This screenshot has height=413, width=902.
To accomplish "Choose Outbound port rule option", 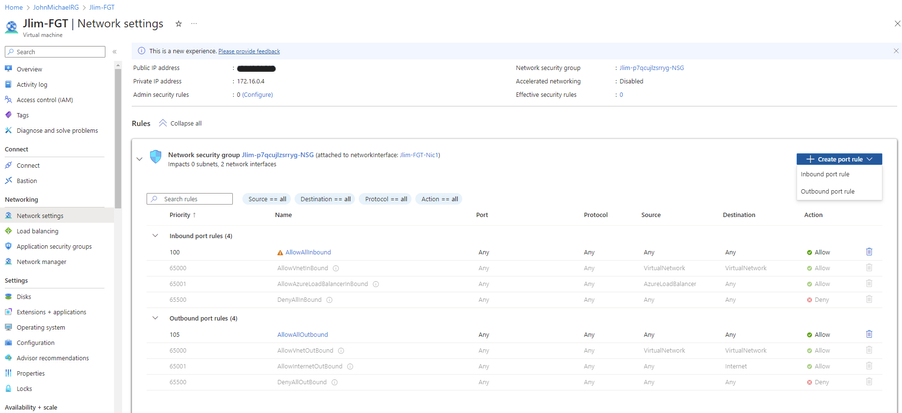I will (x=828, y=191).
